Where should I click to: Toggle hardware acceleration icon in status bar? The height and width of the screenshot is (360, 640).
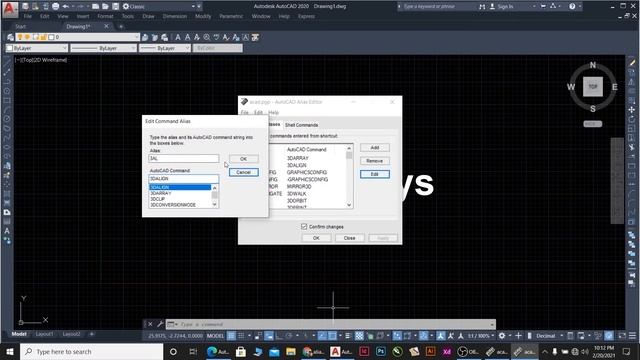[609, 336]
